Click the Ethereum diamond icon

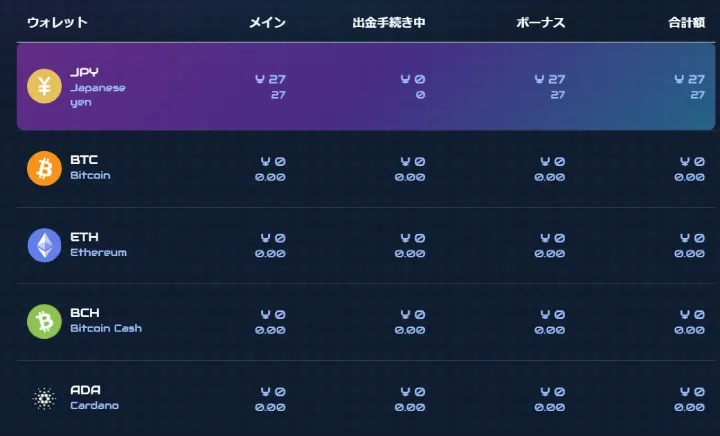pyautogui.click(x=44, y=245)
